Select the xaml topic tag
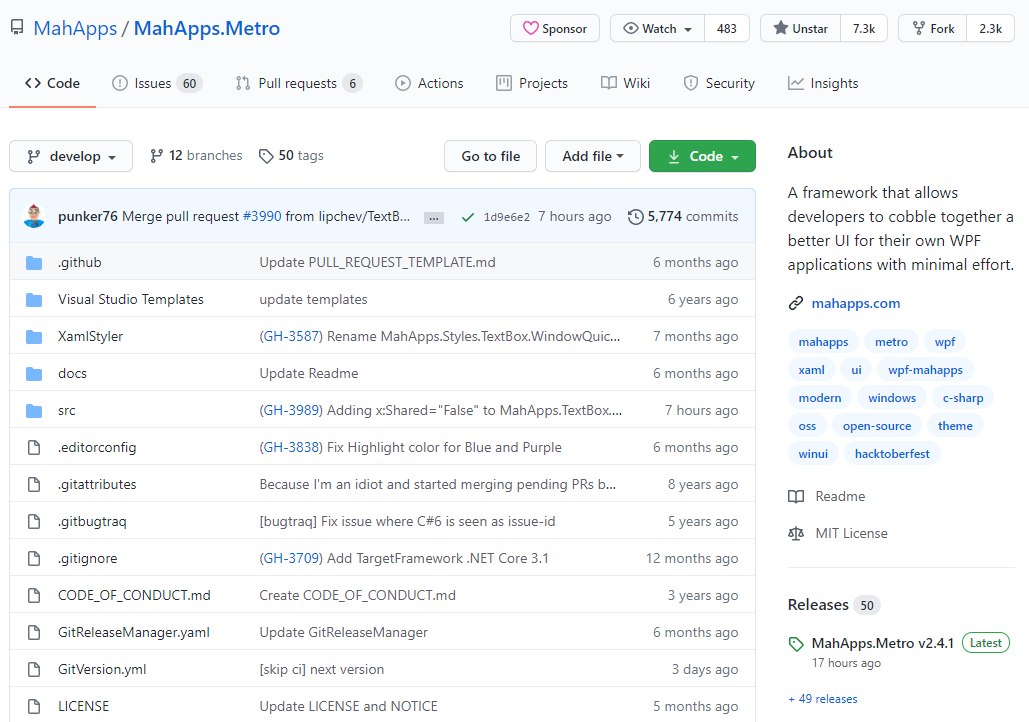 [811, 370]
